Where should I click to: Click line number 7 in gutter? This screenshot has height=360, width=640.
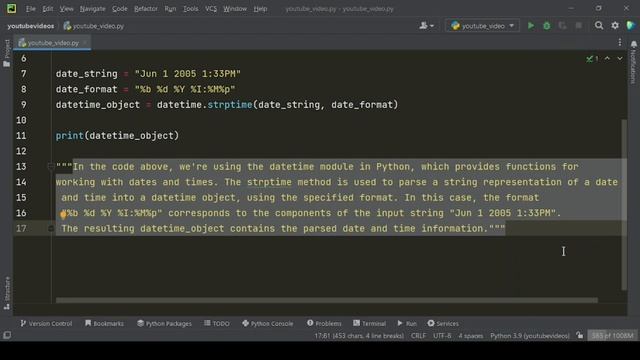click(24, 74)
